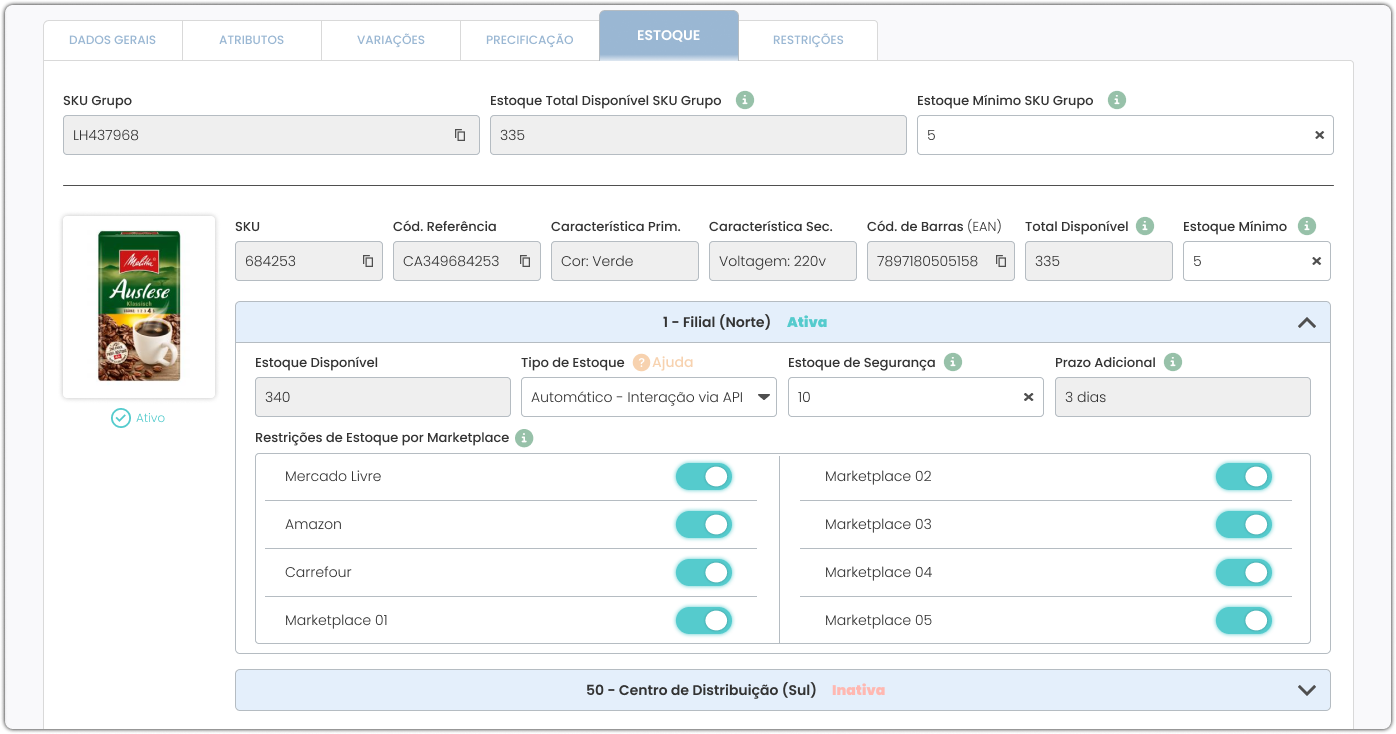The height and width of the screenshot is (734, 1396).
Task: Clear the Estoque Mínimo SKU Grupo field
Action: pos(1319,135)
